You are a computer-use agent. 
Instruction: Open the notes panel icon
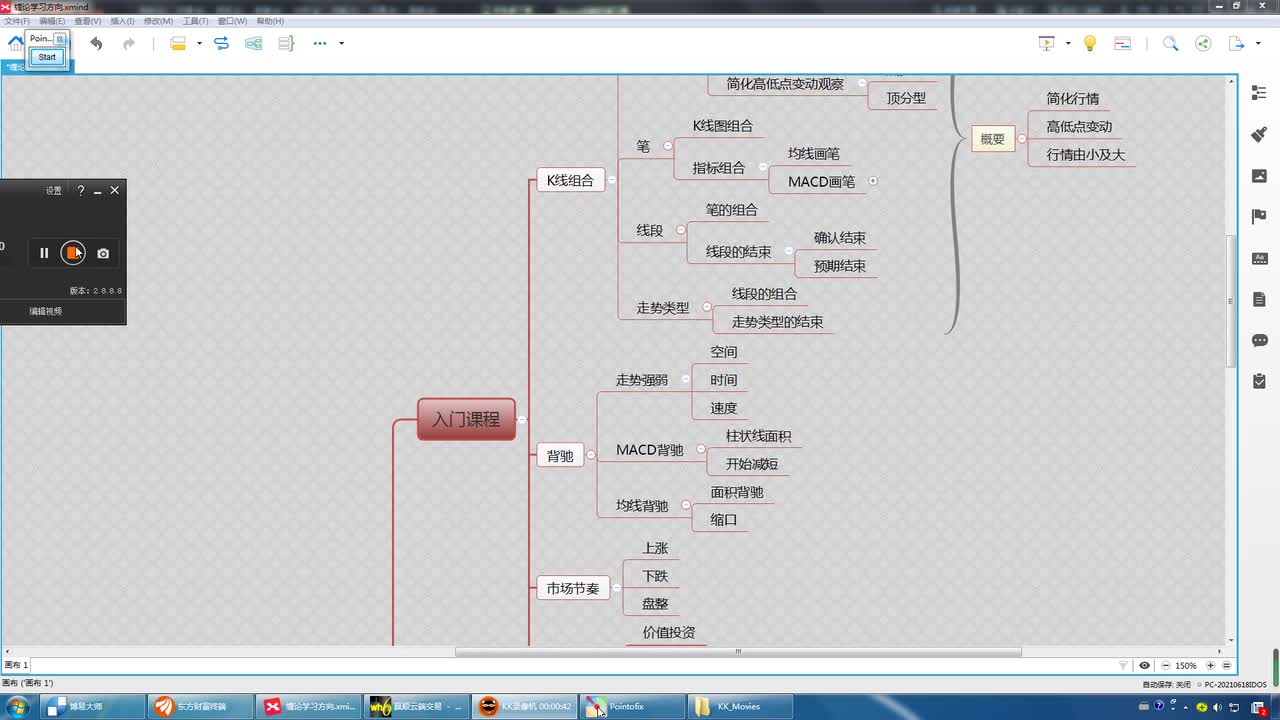coord(1259,299)
